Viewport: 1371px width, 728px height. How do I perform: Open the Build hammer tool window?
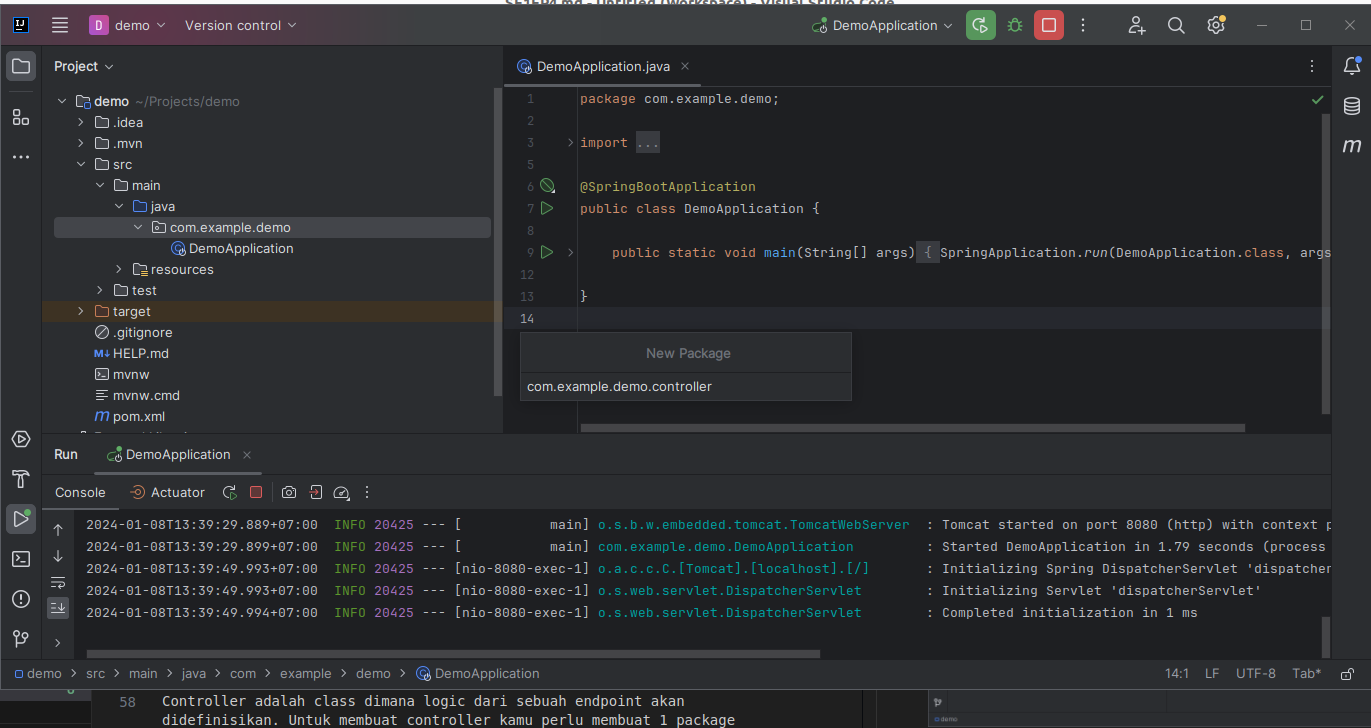(x=21, y=479)
